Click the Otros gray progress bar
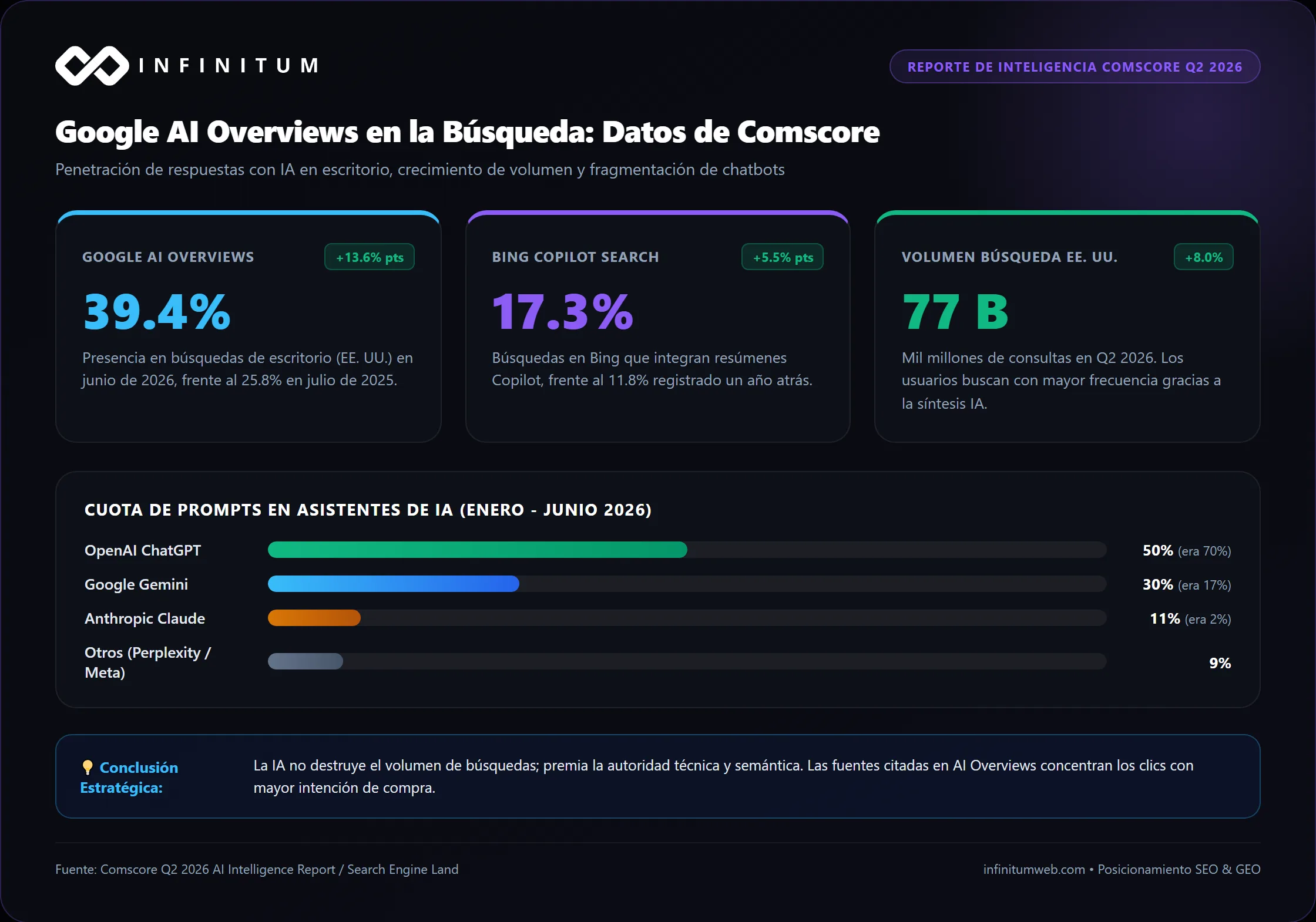This screenshot has width=1316, height=922. (x=305, y=661)
